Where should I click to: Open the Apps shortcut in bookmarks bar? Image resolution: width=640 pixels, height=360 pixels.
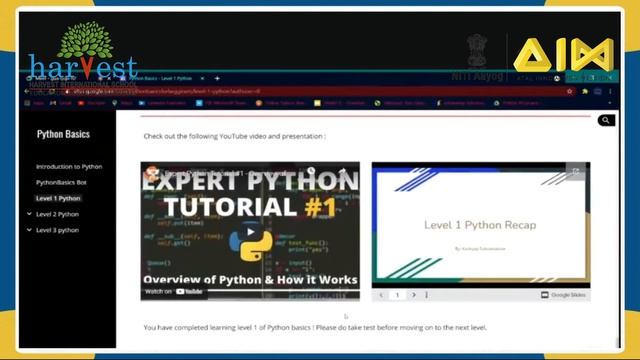[x=34, y=103]
